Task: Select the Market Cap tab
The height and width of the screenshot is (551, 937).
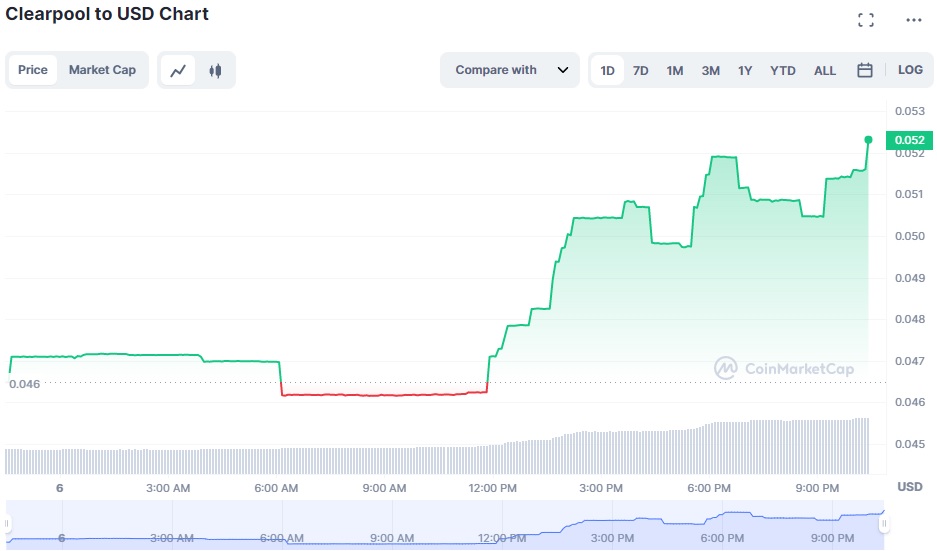Action: pos(102,70)
